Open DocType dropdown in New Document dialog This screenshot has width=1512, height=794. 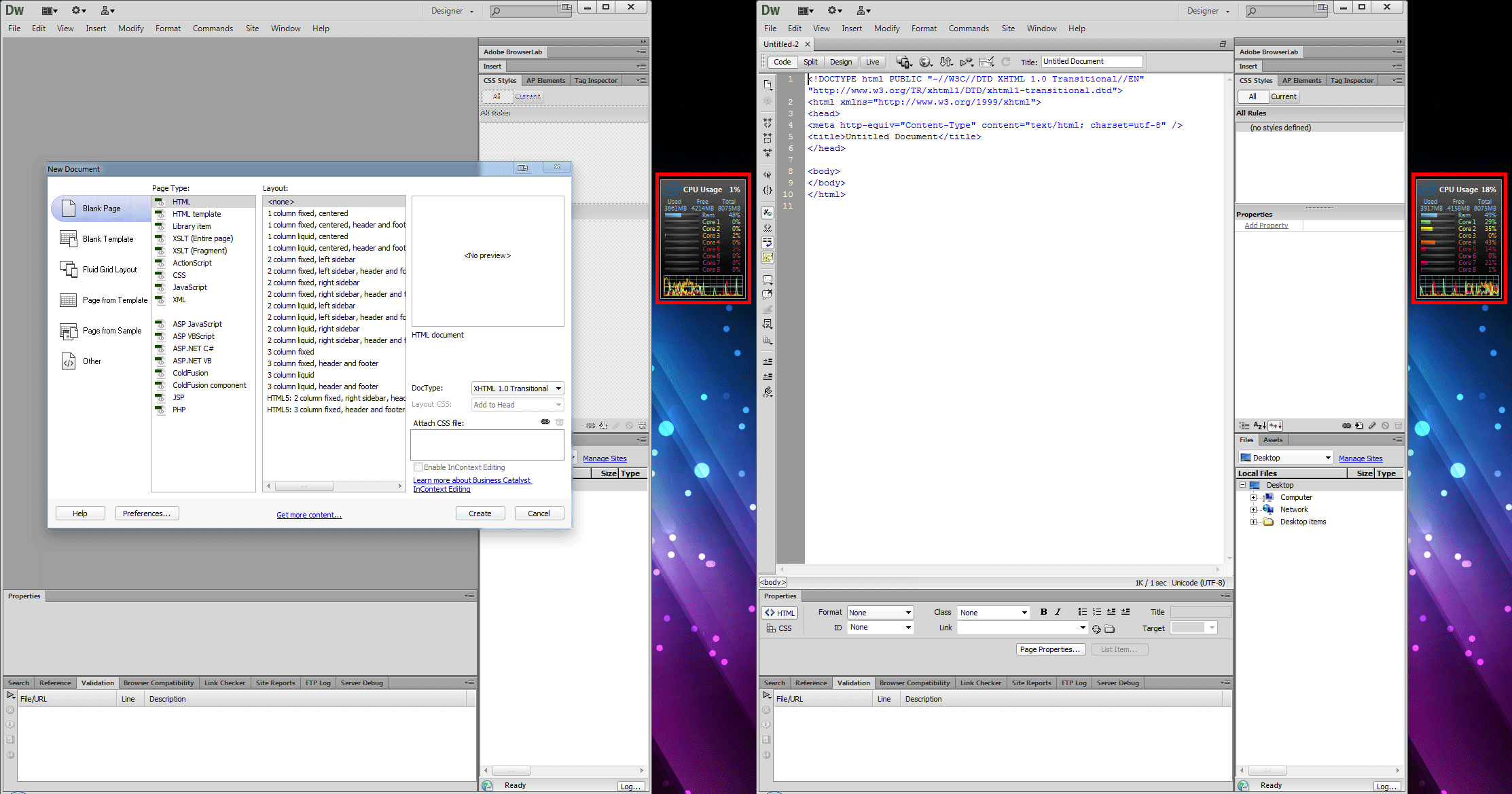(518, 389)
